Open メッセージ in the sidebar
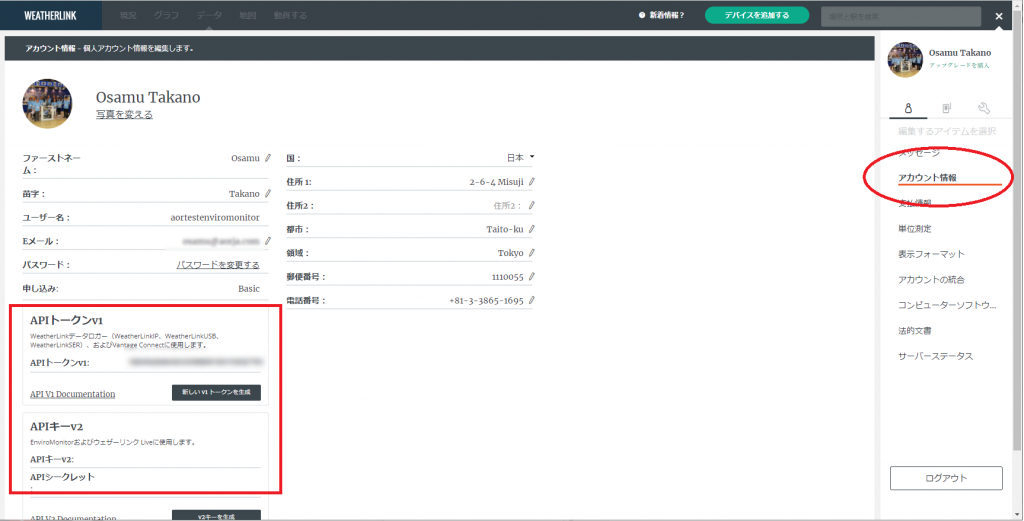Viewport: 1024px width, 521px height. tap(919, 152)
